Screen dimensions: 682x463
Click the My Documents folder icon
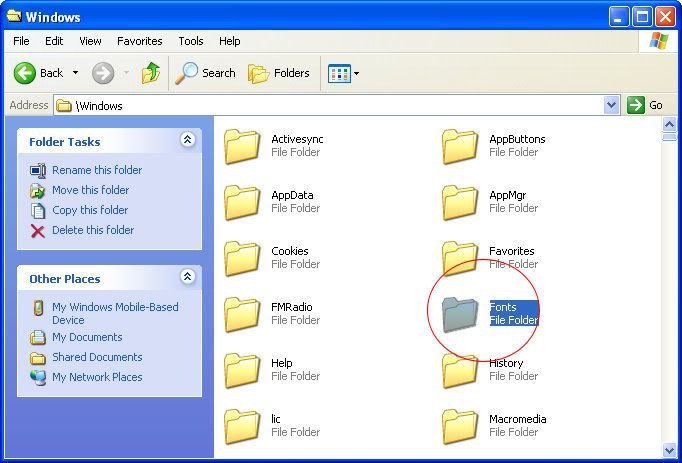tap(38, 337)
